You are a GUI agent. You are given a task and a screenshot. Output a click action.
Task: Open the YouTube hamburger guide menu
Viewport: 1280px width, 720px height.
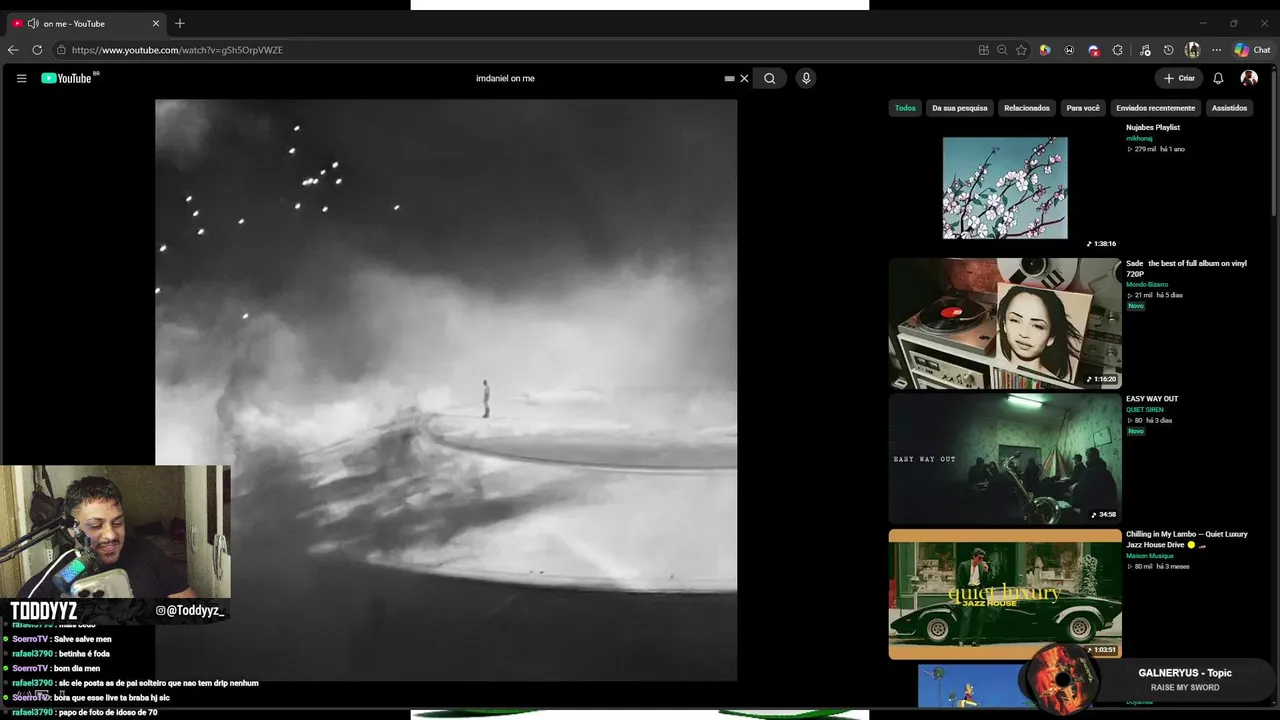click(21, 78)
